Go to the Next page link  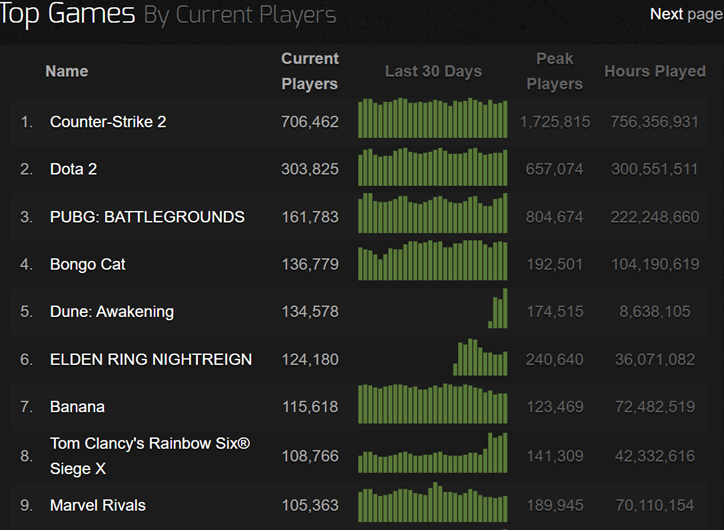[686, 14]
